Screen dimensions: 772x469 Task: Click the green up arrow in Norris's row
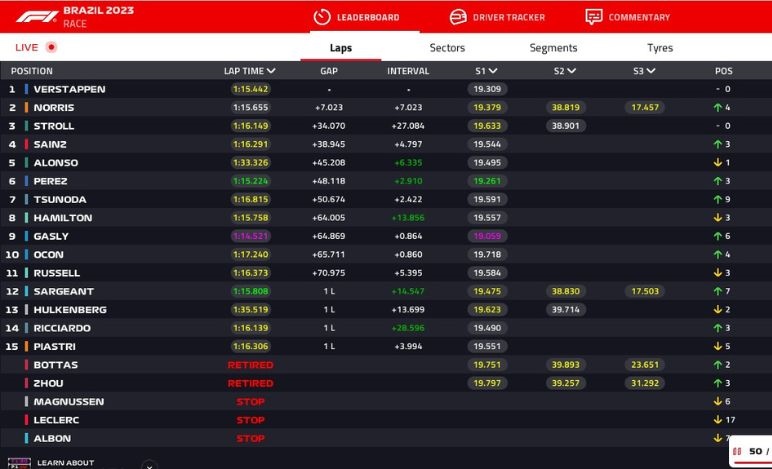tap(716, 108)
